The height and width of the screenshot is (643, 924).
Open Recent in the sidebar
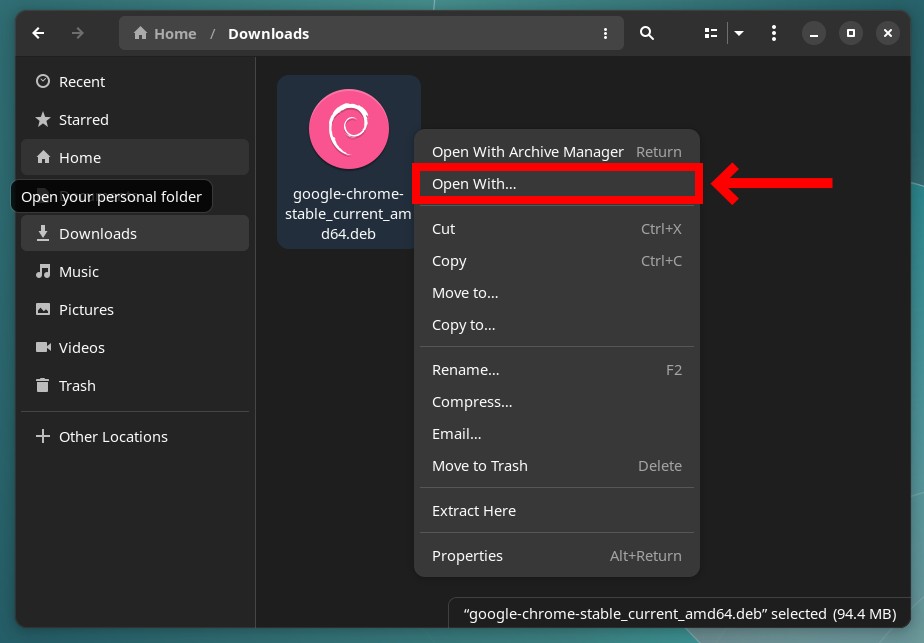(135, 81)
